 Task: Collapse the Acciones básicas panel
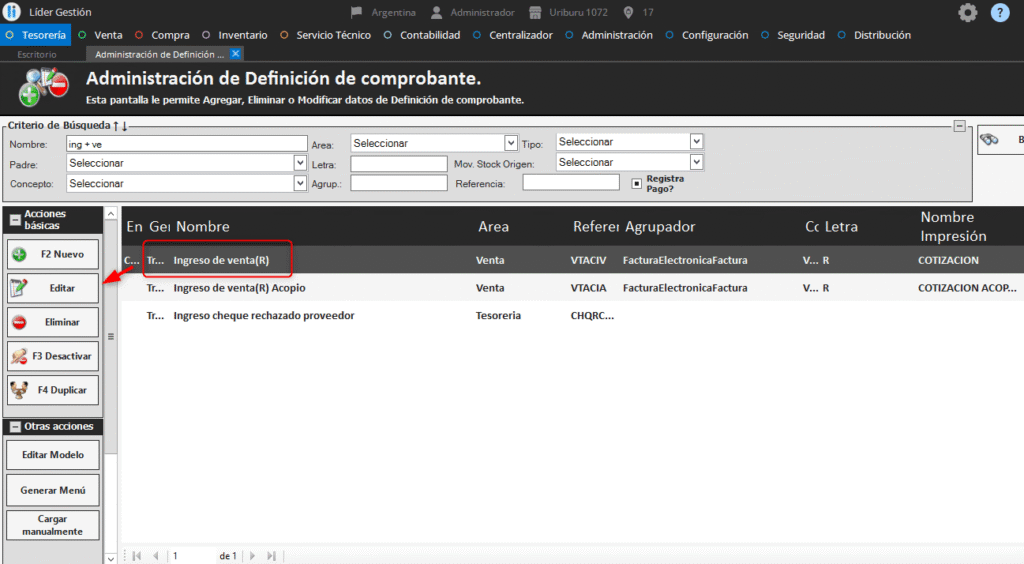(15, 220)
